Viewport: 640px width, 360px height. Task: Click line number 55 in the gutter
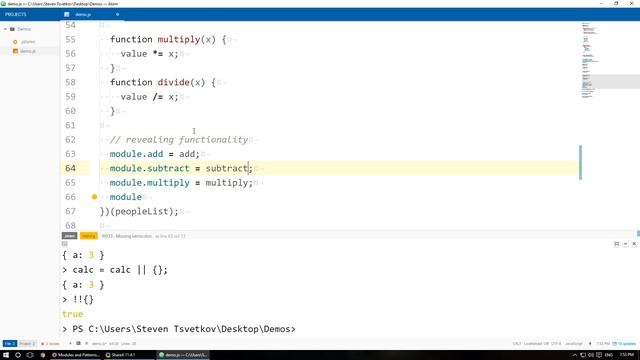pyautogui.click(x=70, y=39)
